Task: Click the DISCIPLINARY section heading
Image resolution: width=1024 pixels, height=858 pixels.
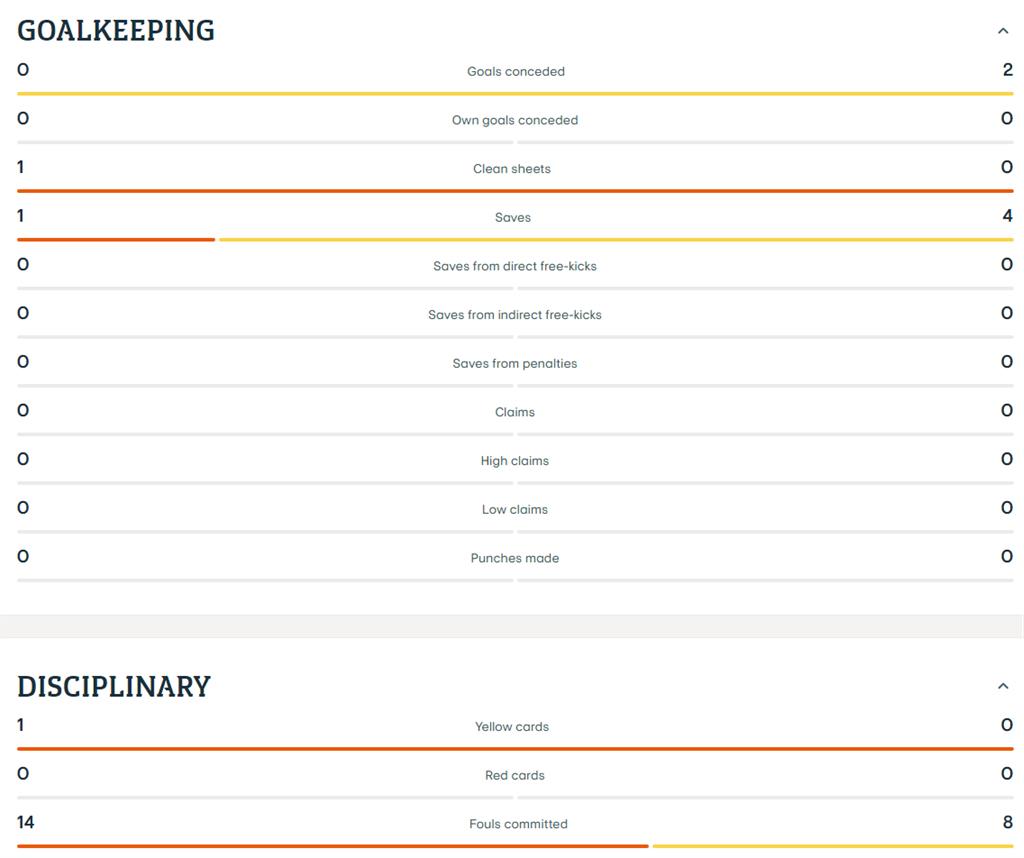Action: coord(114,686)
